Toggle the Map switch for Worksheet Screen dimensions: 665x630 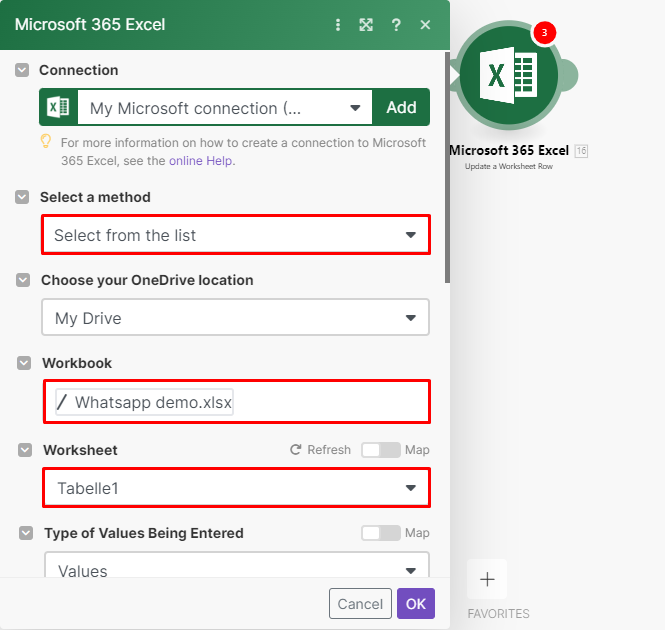[x=380, y=450]
